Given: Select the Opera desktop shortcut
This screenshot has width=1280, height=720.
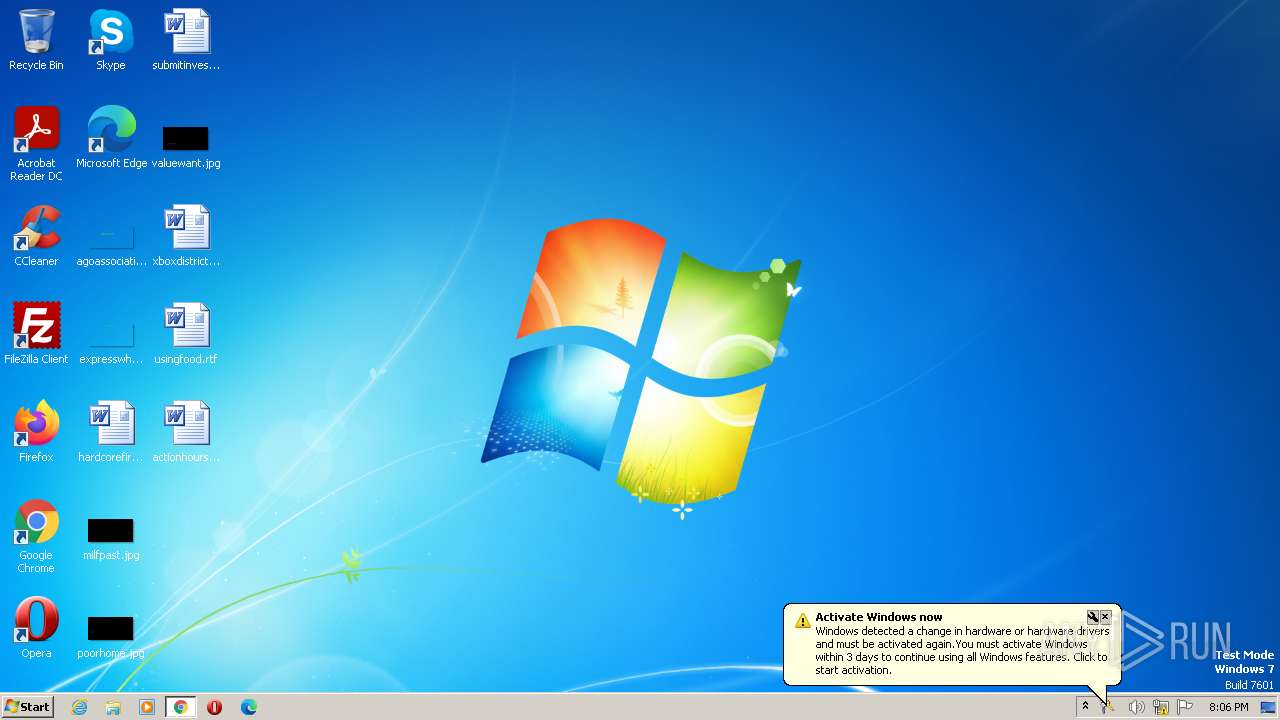Looking at the screenshot, I should pos(36,628).
